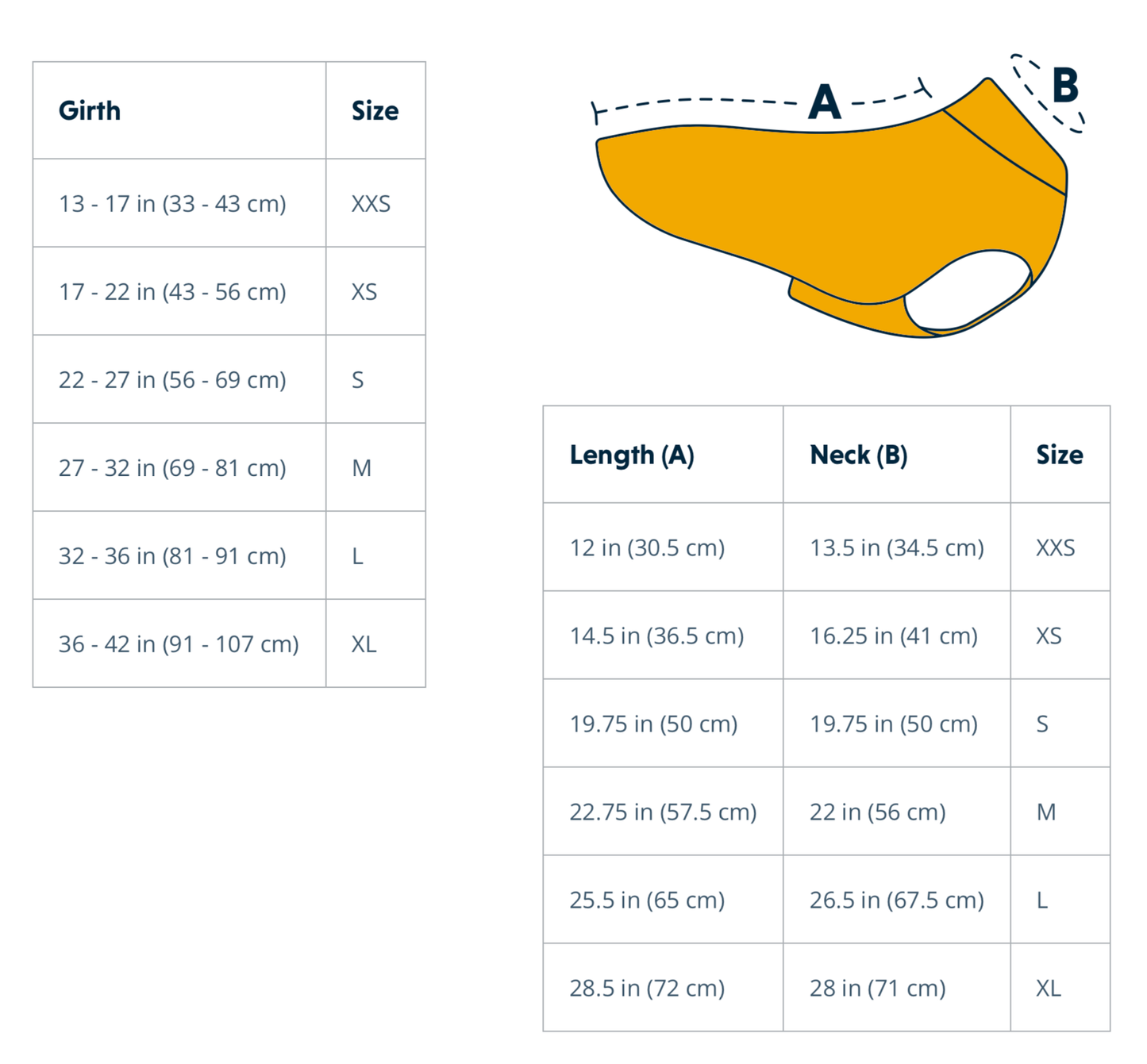The image size is (1147, 1064).
Task: Select the 27 - 32 in girth cell
Action: [x=172, y=468]
